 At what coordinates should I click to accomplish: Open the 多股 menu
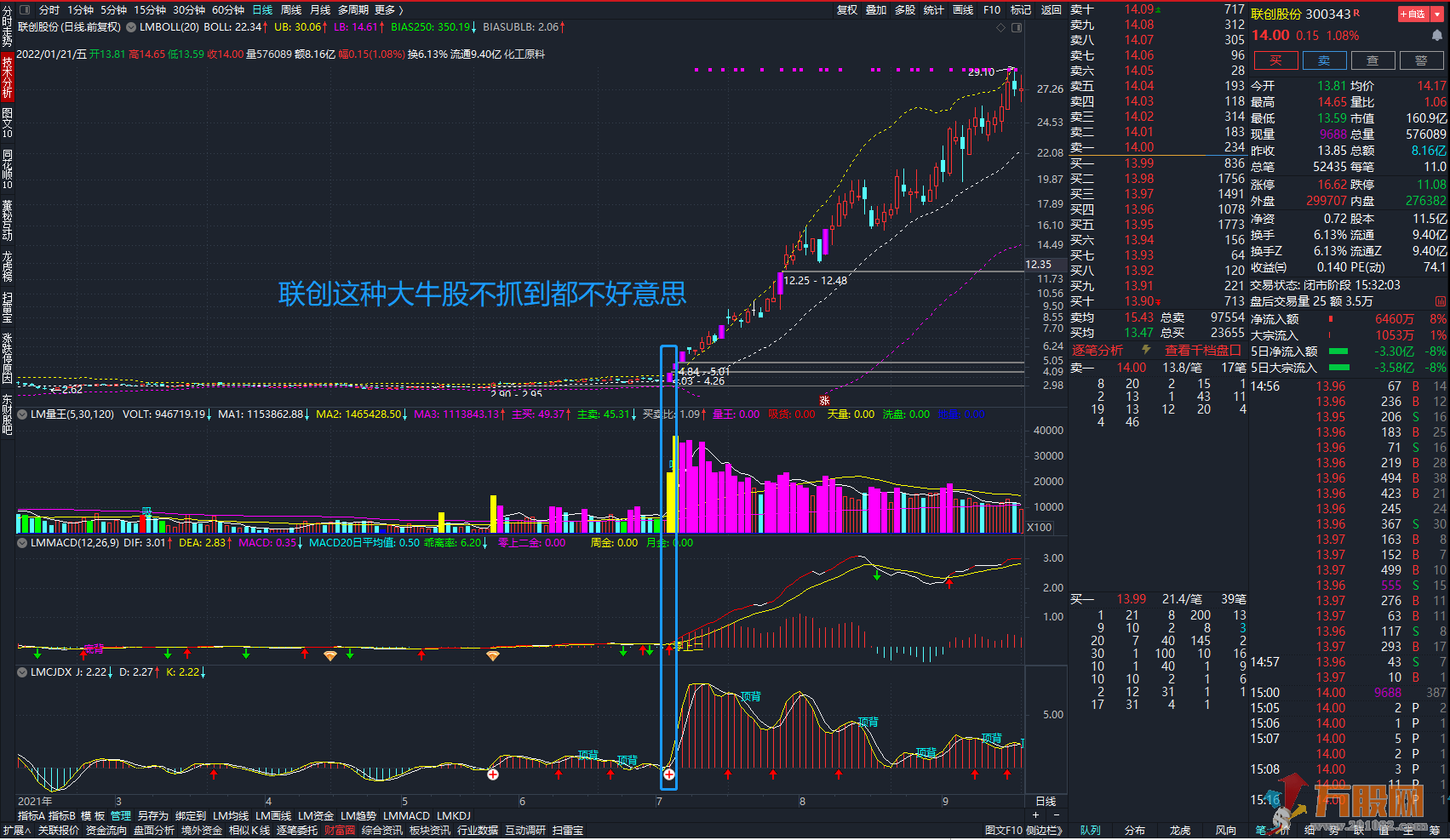(x=905, y=10)
